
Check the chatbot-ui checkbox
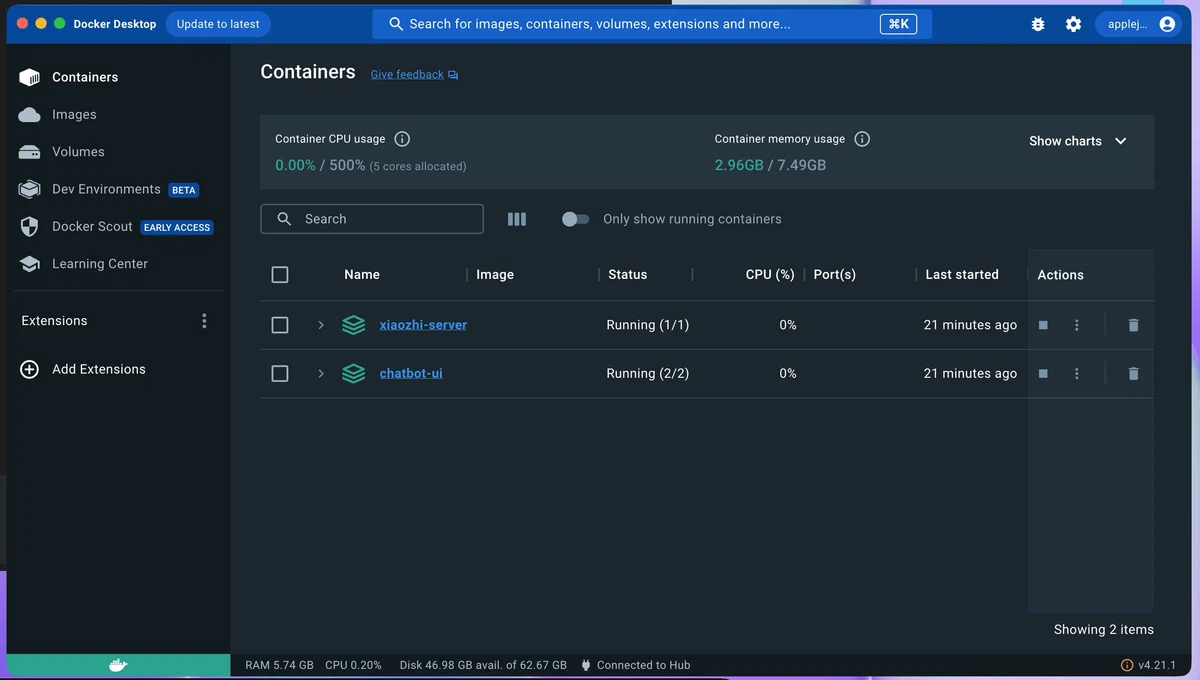pos(280,373)
